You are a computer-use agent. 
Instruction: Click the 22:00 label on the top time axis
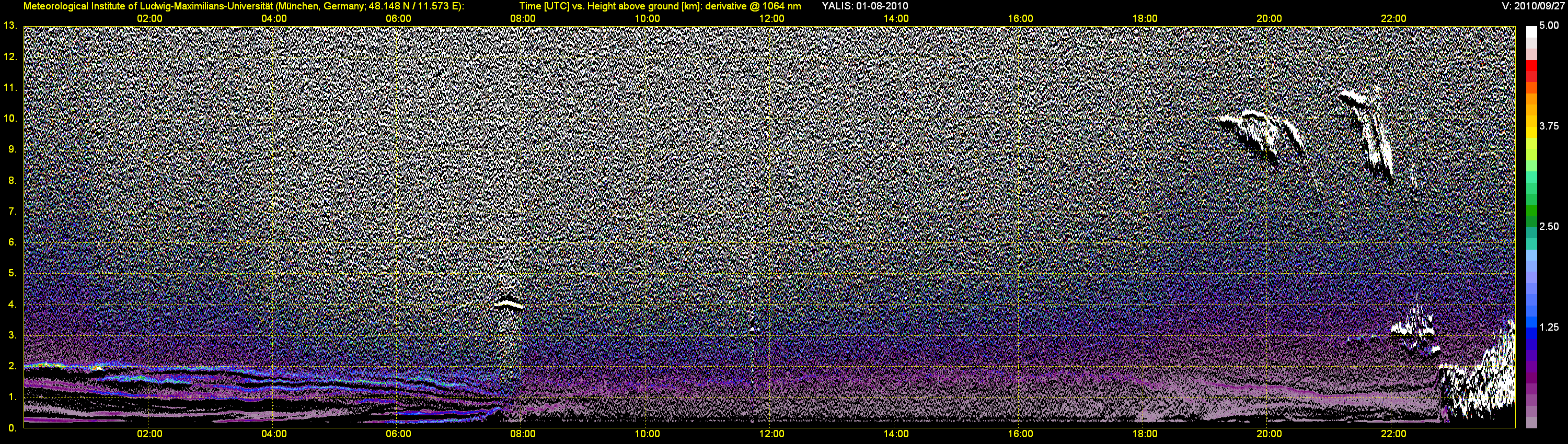pos(1393,18)
